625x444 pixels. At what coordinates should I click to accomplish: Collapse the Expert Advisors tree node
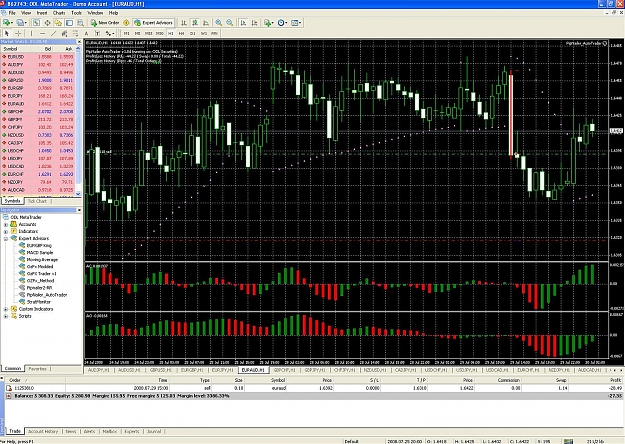pos(6,238)
